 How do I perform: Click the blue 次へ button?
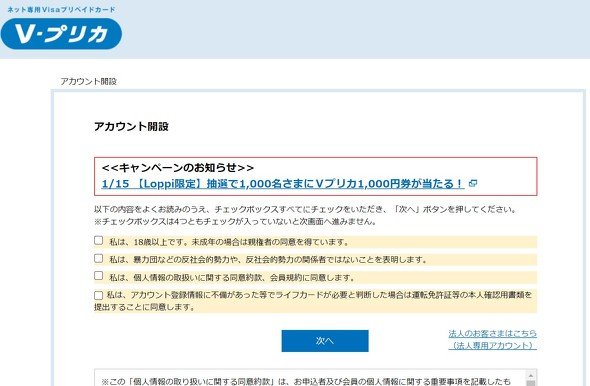coord(325,341)
